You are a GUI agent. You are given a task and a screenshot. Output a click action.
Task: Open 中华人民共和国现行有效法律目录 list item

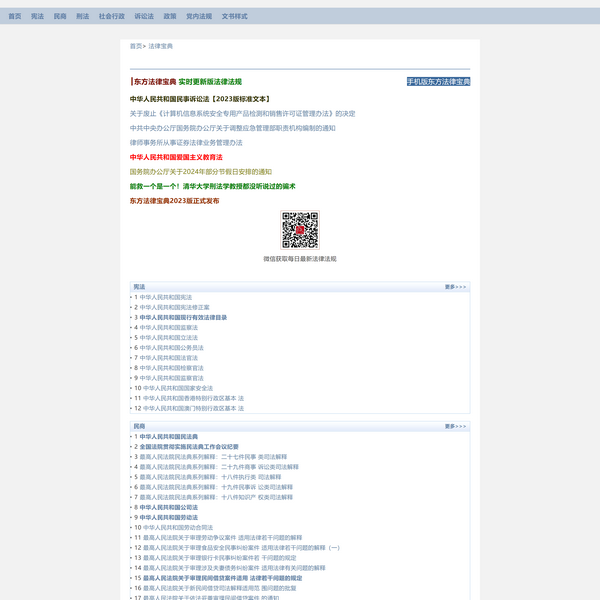pyautogui.click(x=183, y=317)
